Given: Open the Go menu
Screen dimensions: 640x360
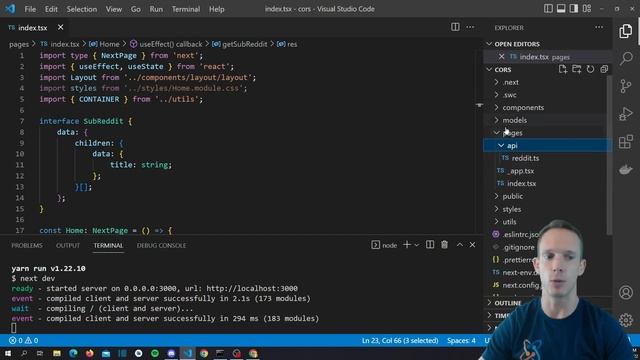Looking at the screenshot, I should 136,9.
